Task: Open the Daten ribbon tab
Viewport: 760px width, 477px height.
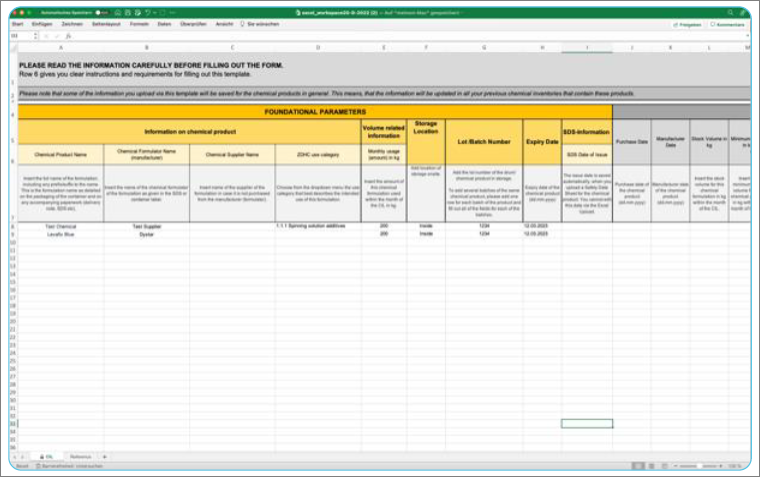Action: coord(164,24)
